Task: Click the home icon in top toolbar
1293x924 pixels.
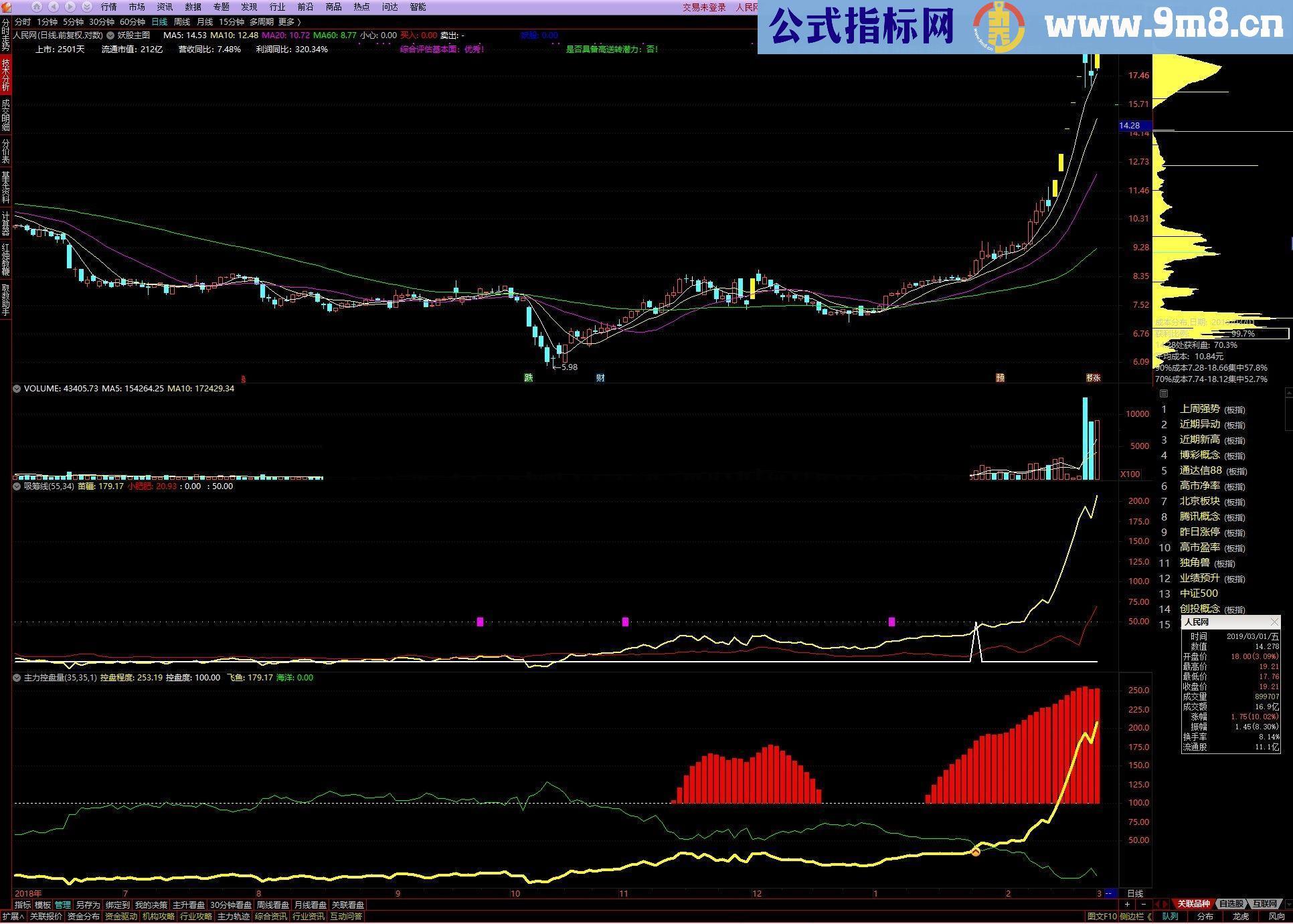Action: 37,7
